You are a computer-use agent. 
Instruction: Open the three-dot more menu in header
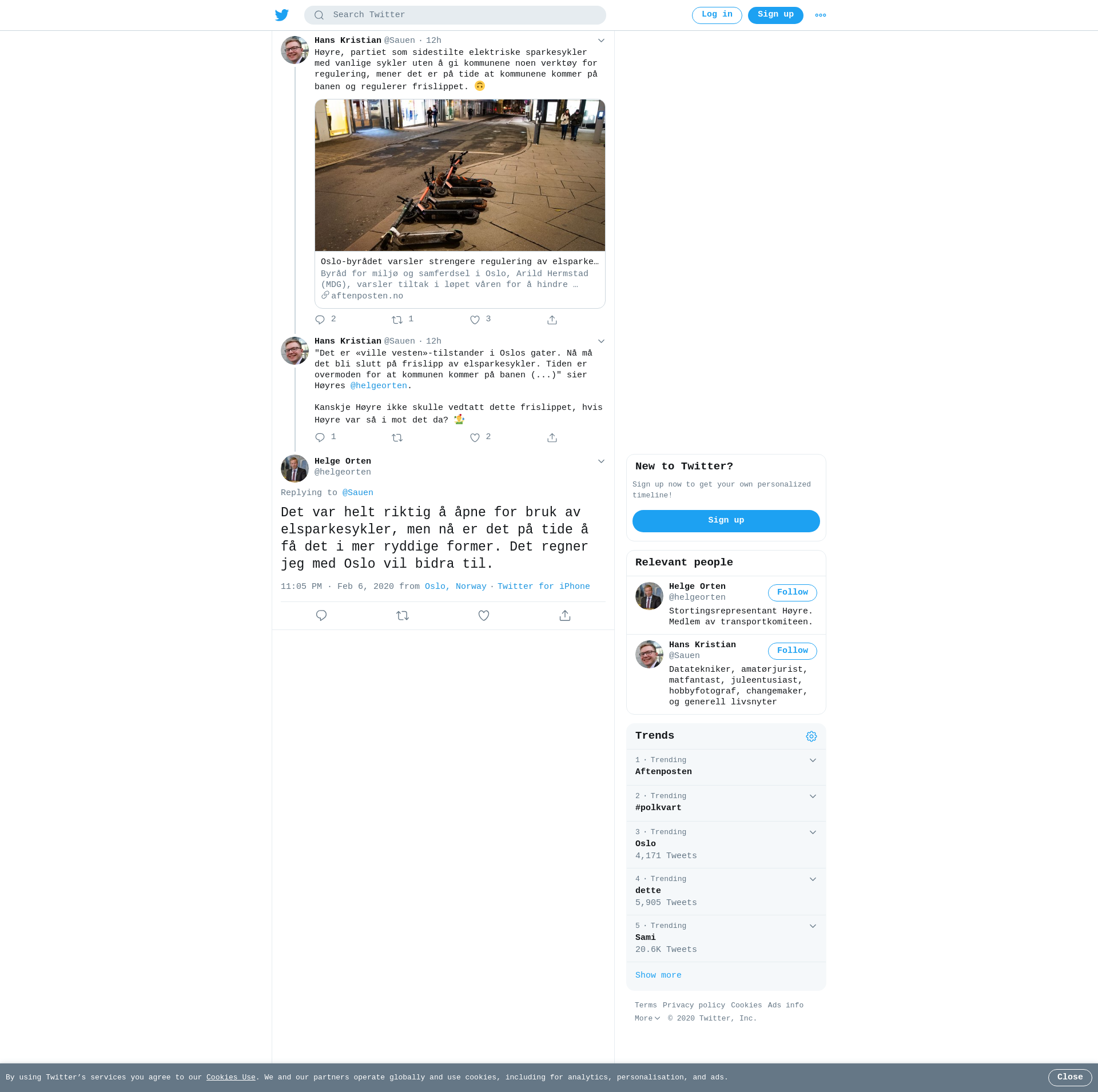(821, 15)
